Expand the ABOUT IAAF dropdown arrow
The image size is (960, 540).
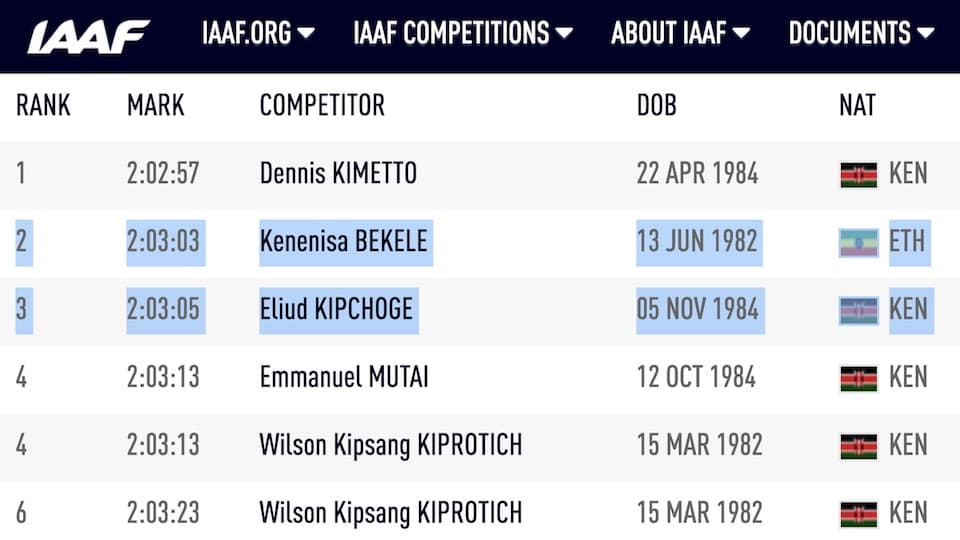741,33
